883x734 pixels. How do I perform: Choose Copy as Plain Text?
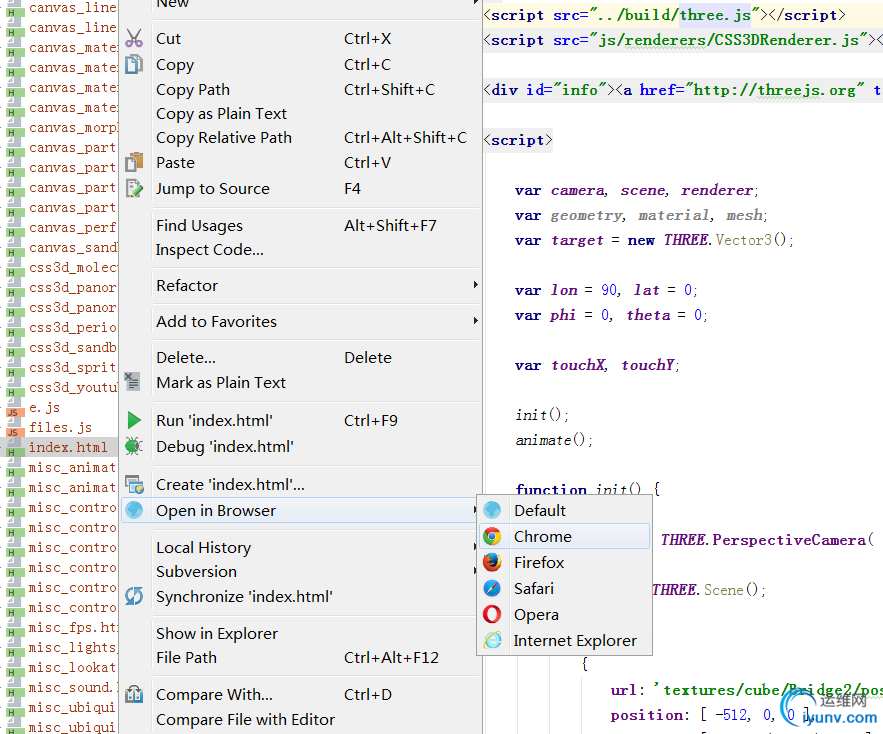[x=301, y=114]
